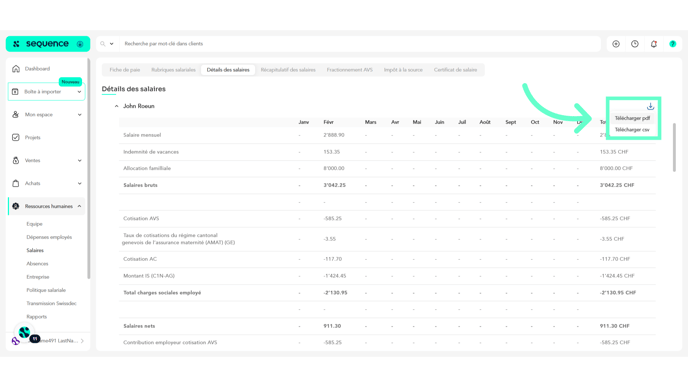Screen dimensions: 688x387
Task: Click the Sequence logo button
Action: coord(47,44)
